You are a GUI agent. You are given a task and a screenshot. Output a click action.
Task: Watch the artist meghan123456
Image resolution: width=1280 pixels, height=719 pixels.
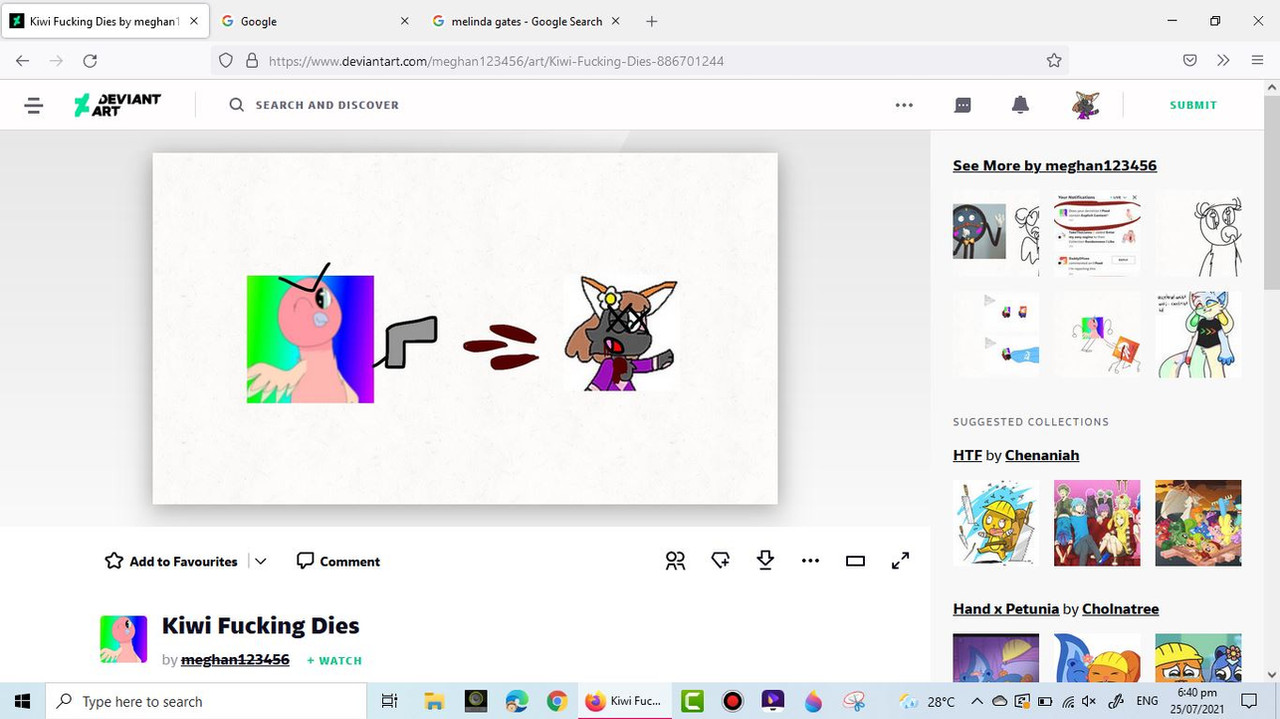pyautogui.click(x=334, y=661)
